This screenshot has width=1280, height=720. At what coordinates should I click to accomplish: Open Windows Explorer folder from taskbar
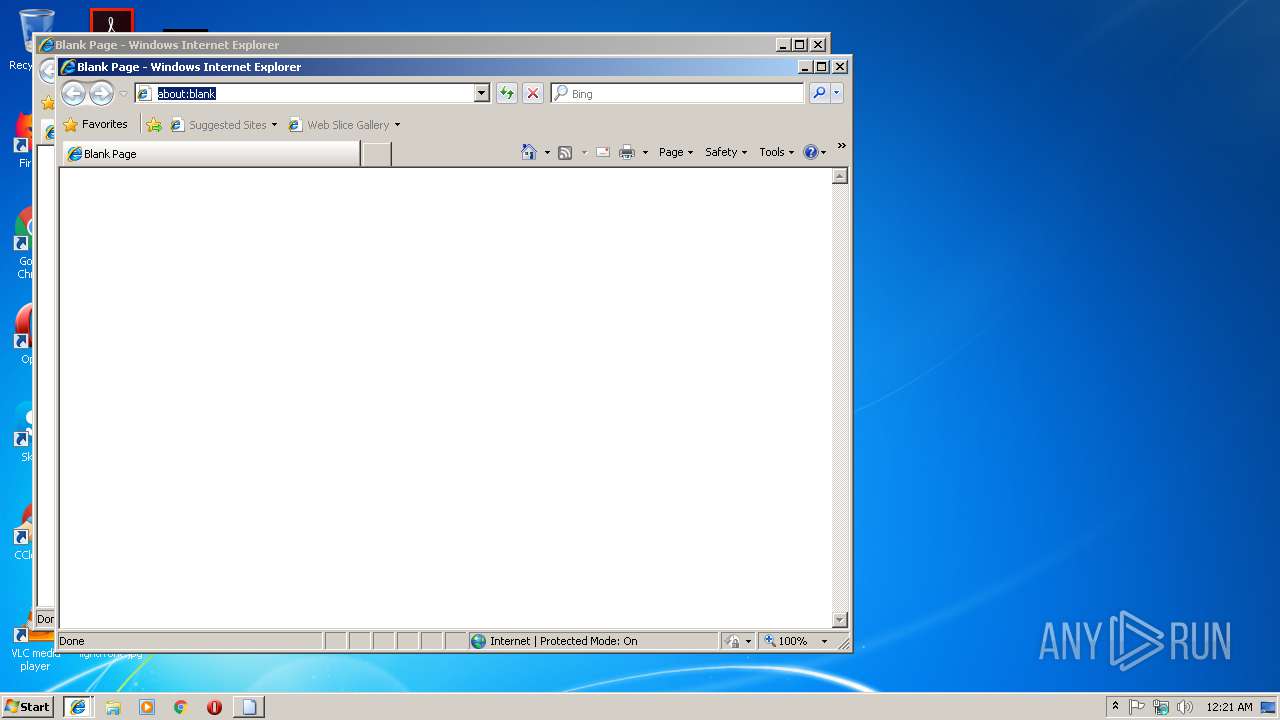point(113,707)
